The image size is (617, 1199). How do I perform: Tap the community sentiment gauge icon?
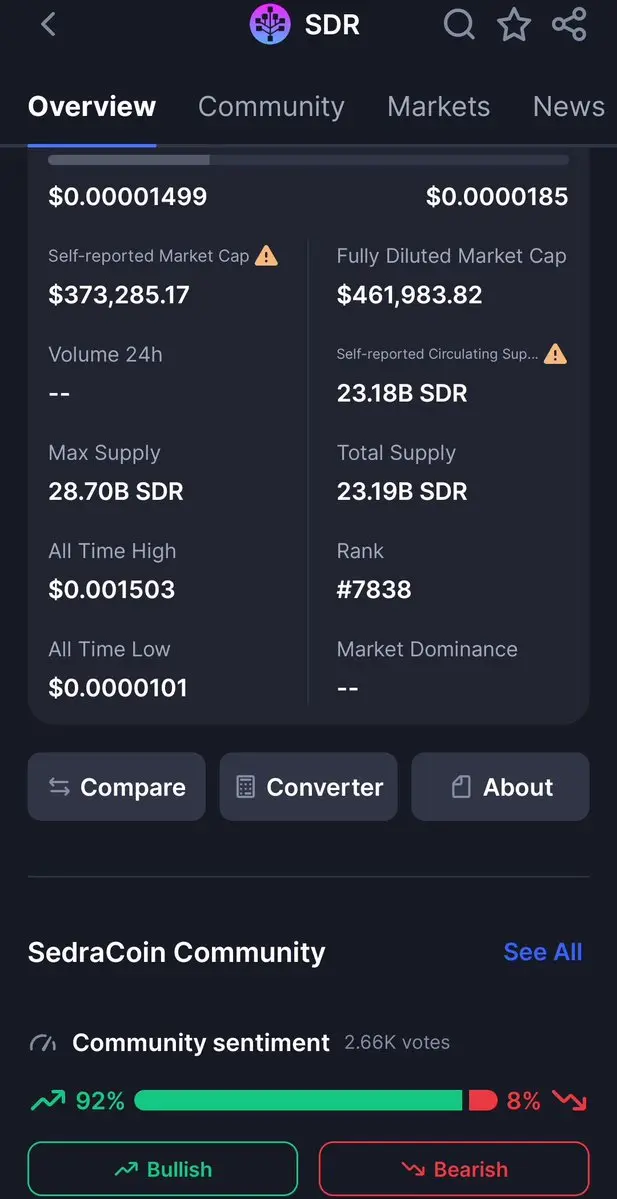coord(43,1042)
